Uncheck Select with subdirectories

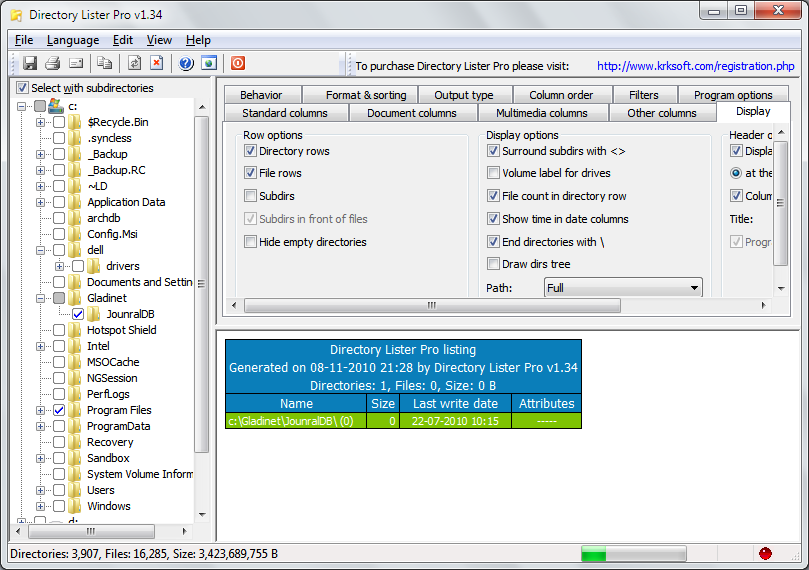tap(22, 88)
